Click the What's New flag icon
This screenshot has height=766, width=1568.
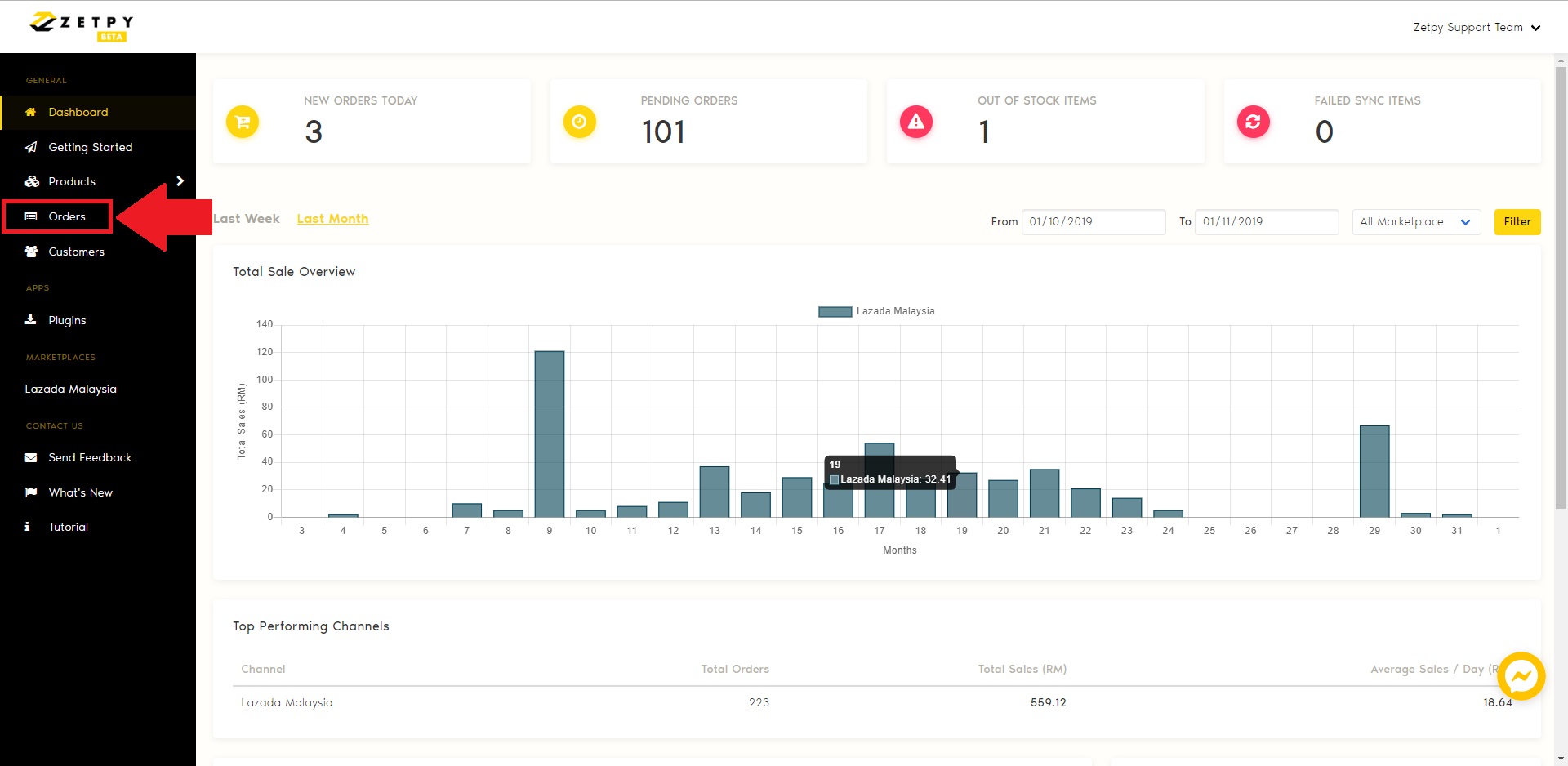[x=31, y=492]
